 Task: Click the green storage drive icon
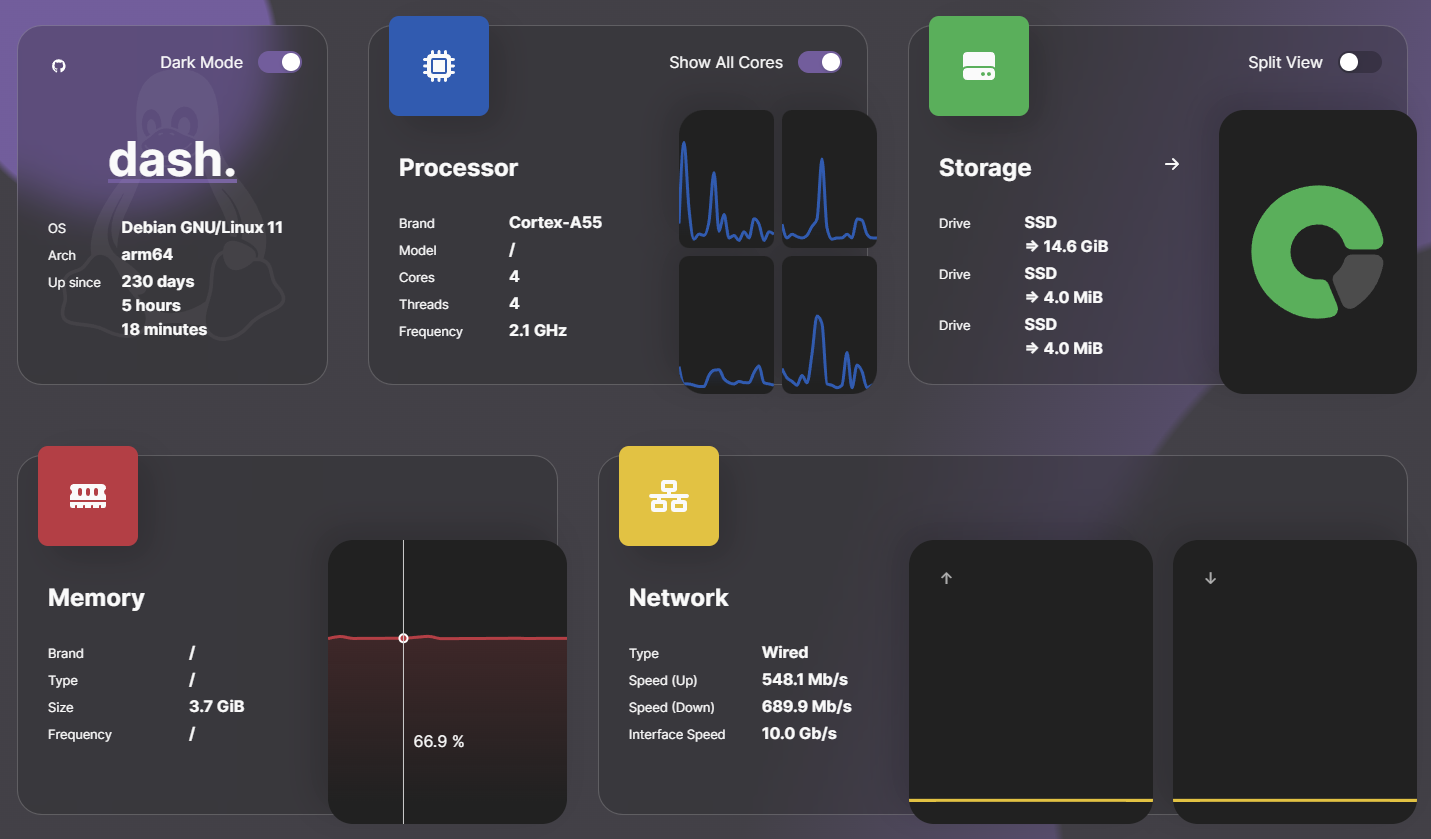[x=979, y=66]
